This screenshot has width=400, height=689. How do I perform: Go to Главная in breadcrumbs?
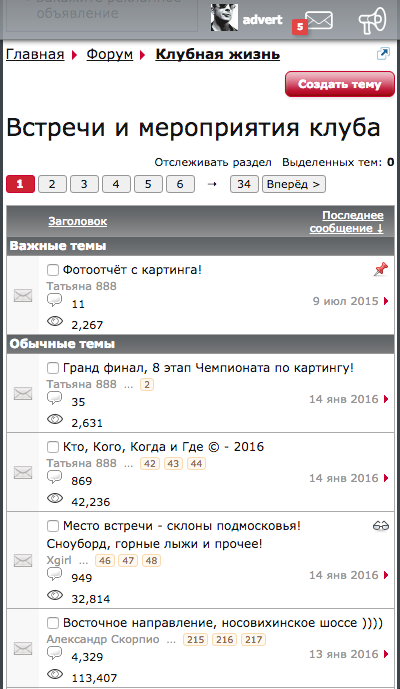pos(35,54)
